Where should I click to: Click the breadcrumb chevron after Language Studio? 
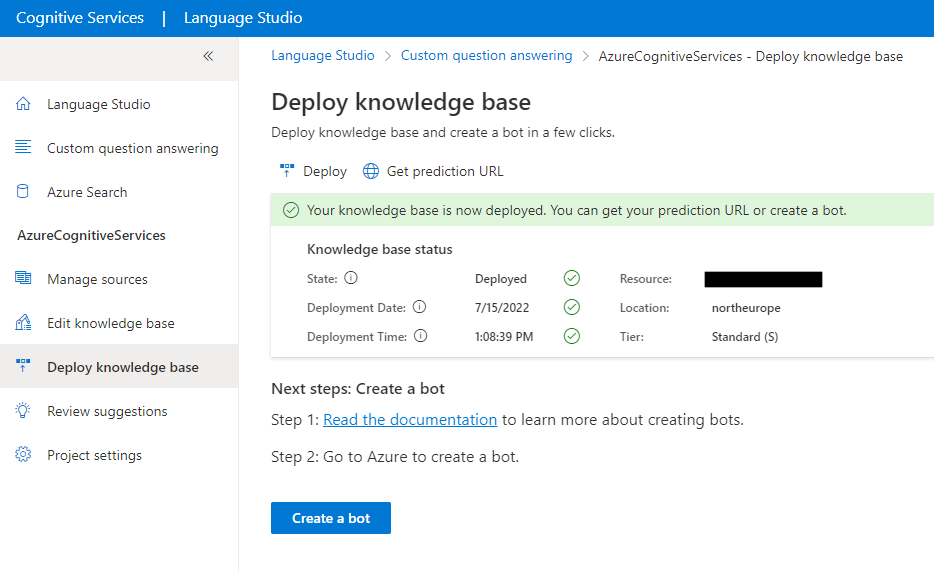coord(388,56)
